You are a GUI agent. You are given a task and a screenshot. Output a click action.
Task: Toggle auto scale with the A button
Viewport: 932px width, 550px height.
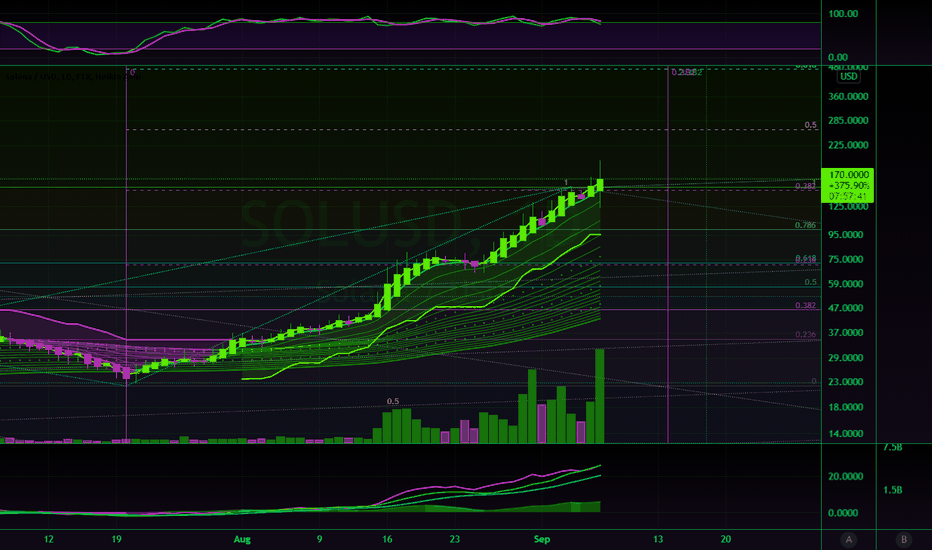[849, 539]
